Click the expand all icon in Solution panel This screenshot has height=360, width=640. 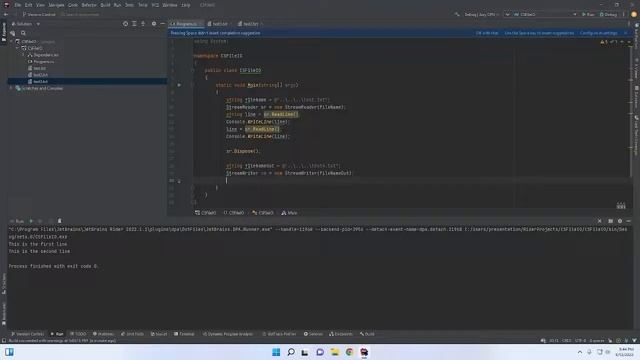coord(134,24)
